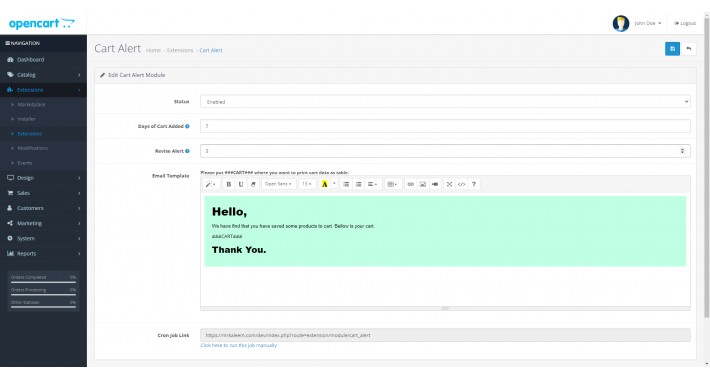This screenshot has width=710, height=380.
Task: Open Modifications submenu item
Action: coord(43,148)
